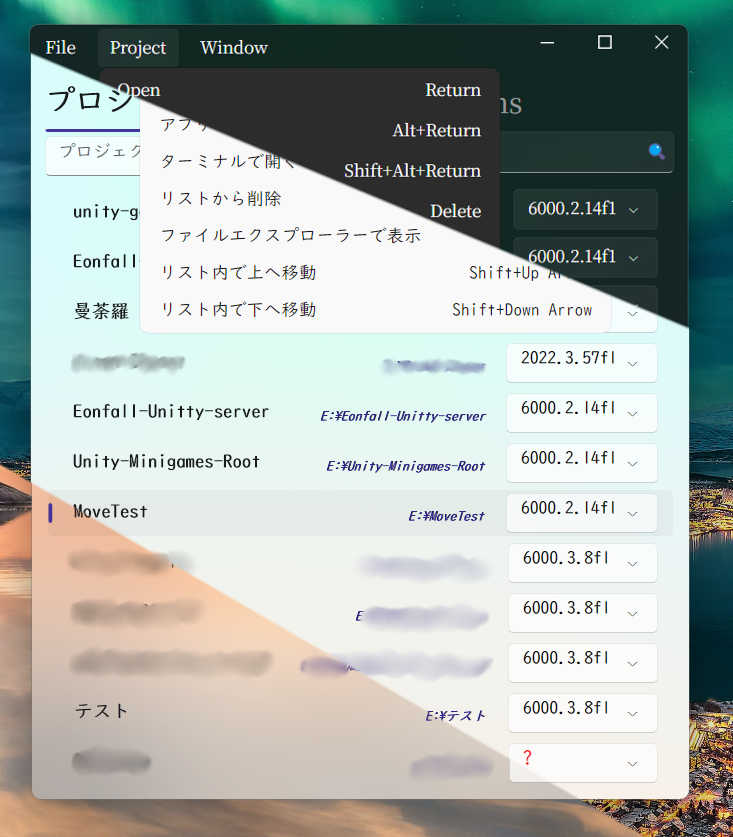Select the Eonfall-Unitty-server project name
The width and height of the screenshot is (733, 837).
[171, 412]
